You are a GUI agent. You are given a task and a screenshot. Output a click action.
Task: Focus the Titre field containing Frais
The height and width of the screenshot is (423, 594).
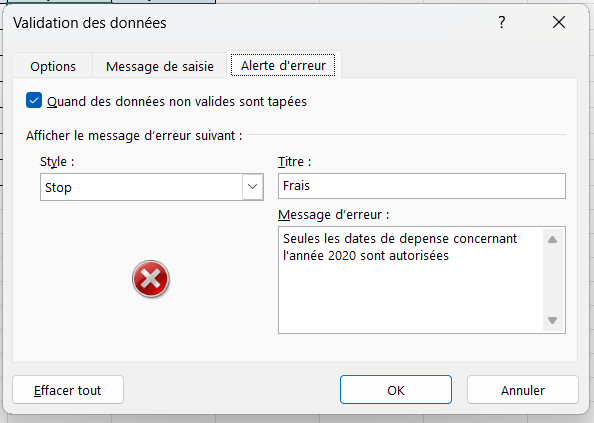point(422,186)
